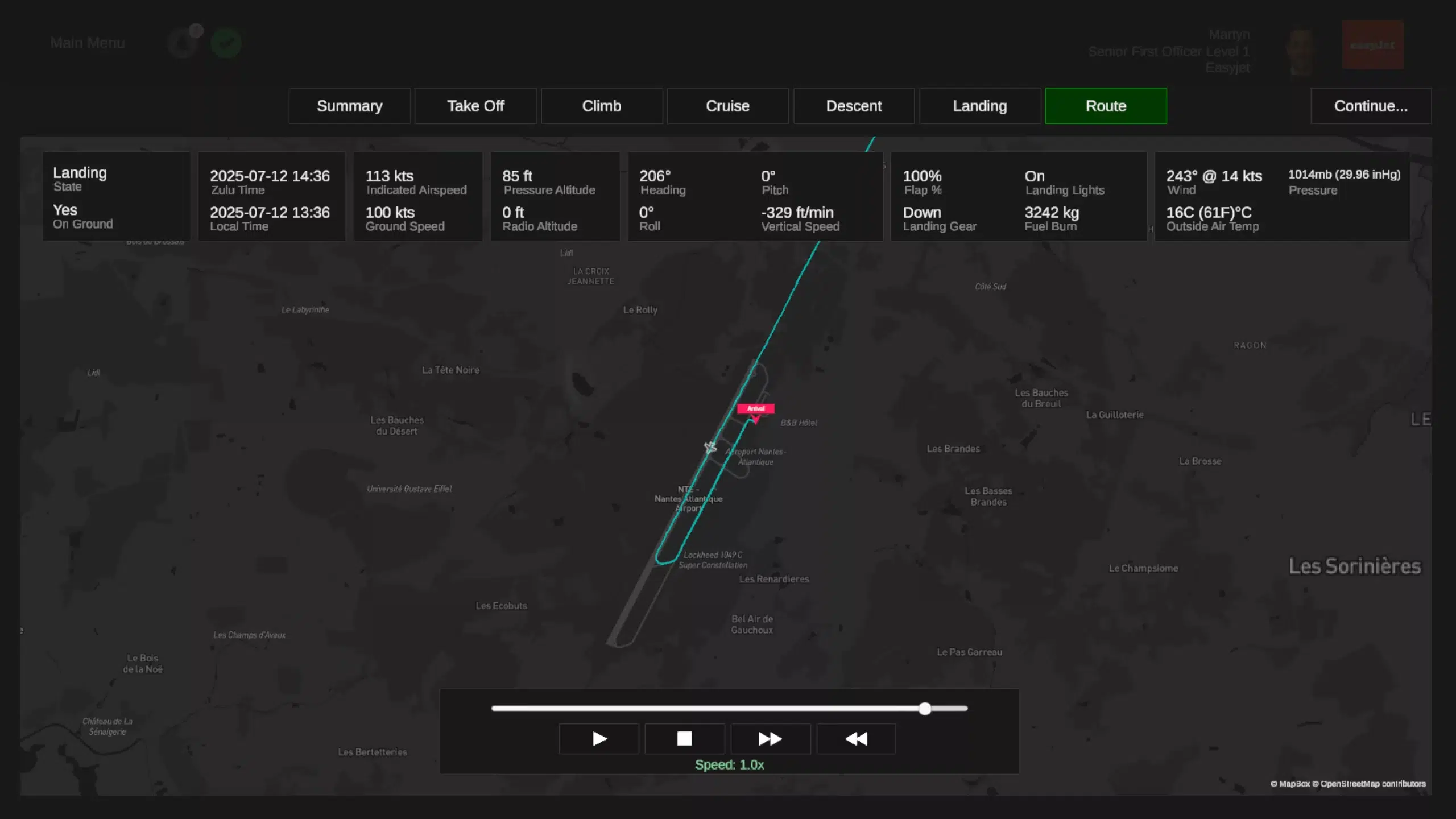The height and width of the screenshot is (819, 1456).
Task: Stop the route replay playback
Action: [684, 738]
